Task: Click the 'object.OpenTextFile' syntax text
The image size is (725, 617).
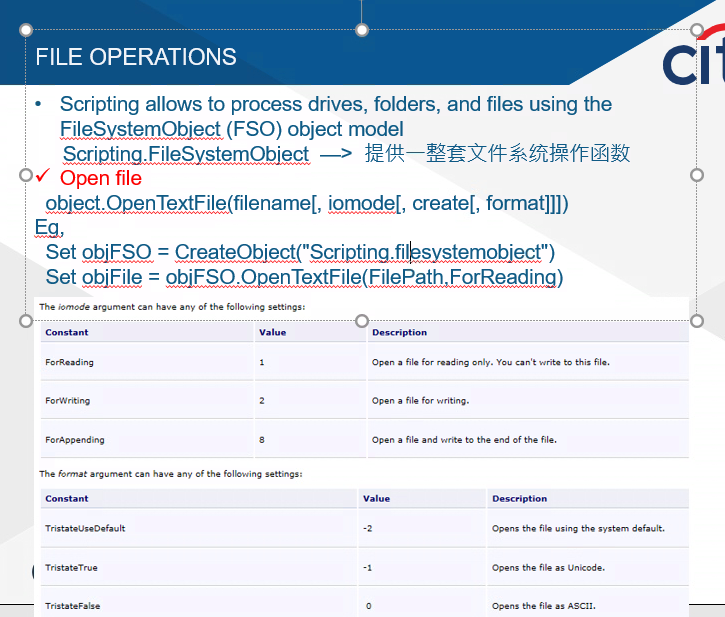Action: point(136,203)
